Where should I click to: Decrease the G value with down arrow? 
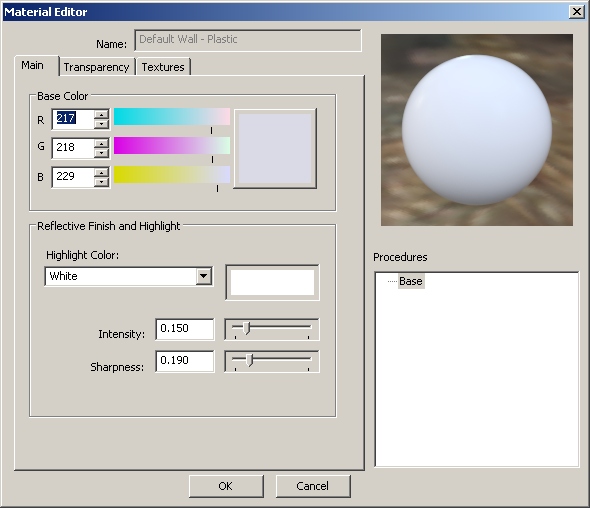101,153
